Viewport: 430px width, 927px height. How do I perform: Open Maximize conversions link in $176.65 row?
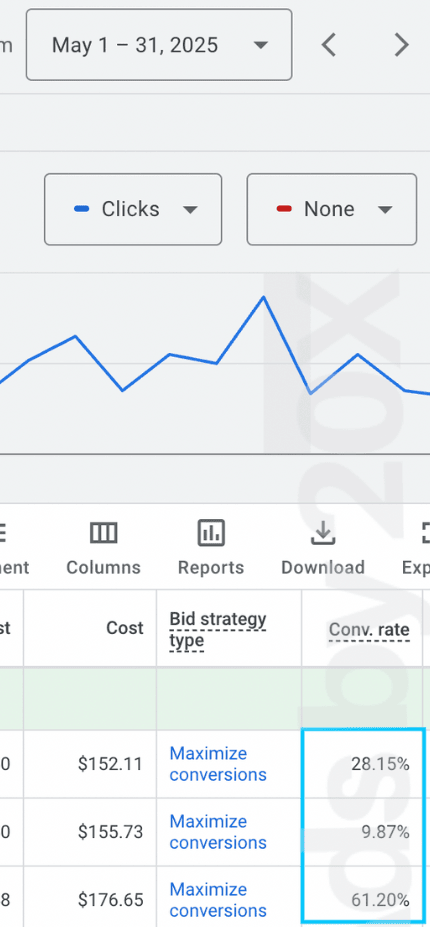[x=218, y=900]
